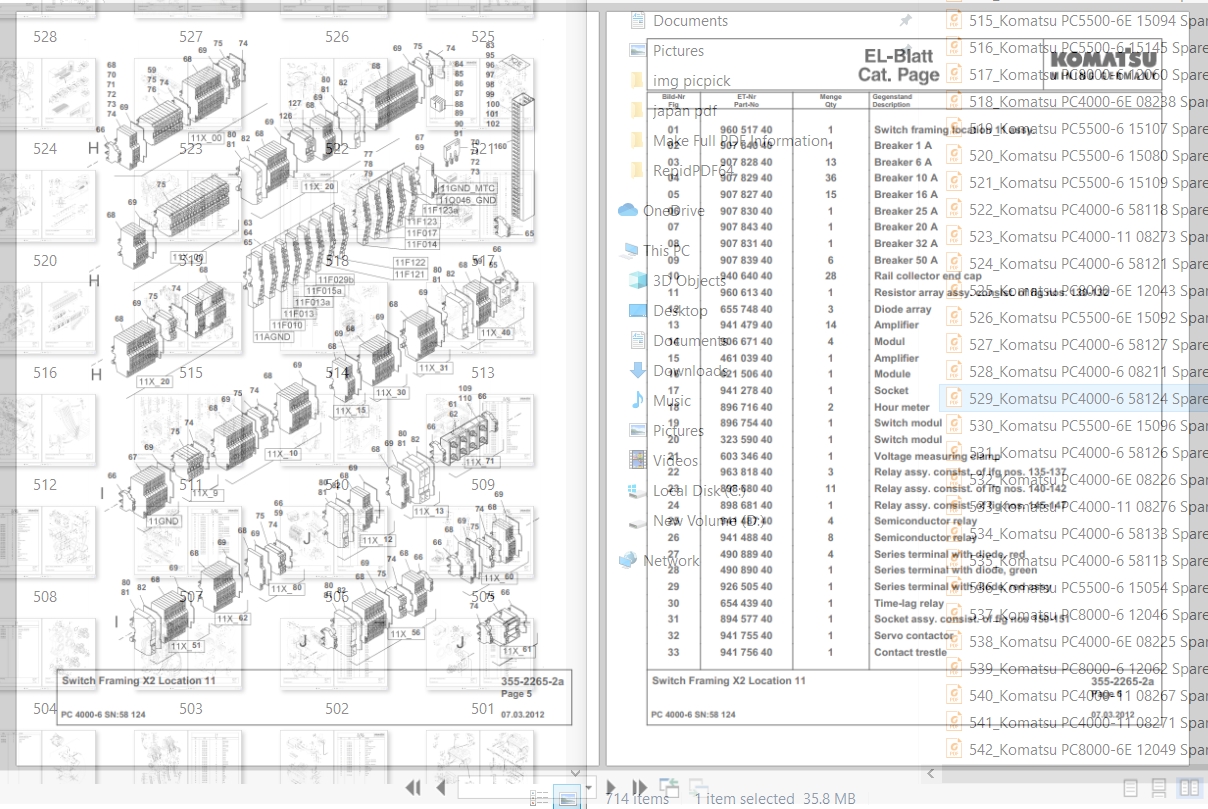Switch Explorer to large thumbnails view icon
Image resolution: width=1208 pixels, height=809 pixels.
click(x=567, y=798)
